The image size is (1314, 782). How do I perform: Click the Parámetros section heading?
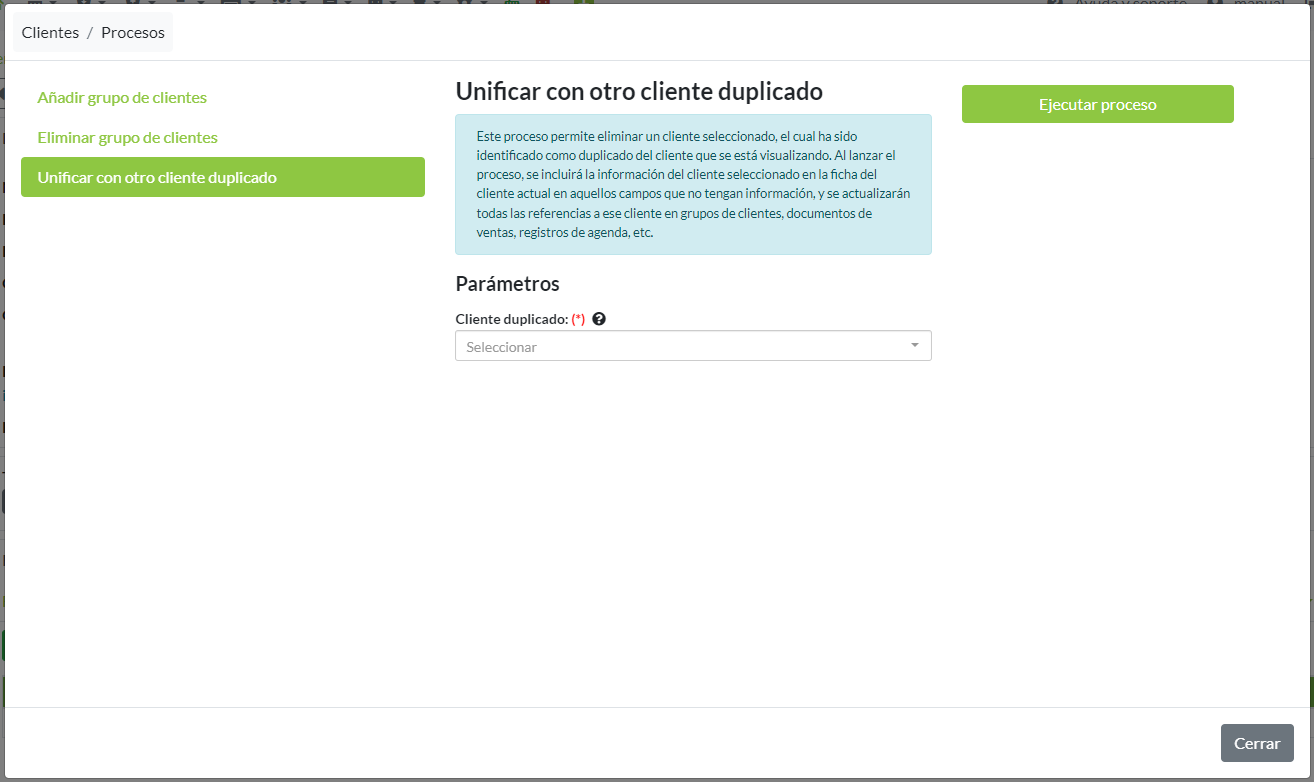[507, 284]
